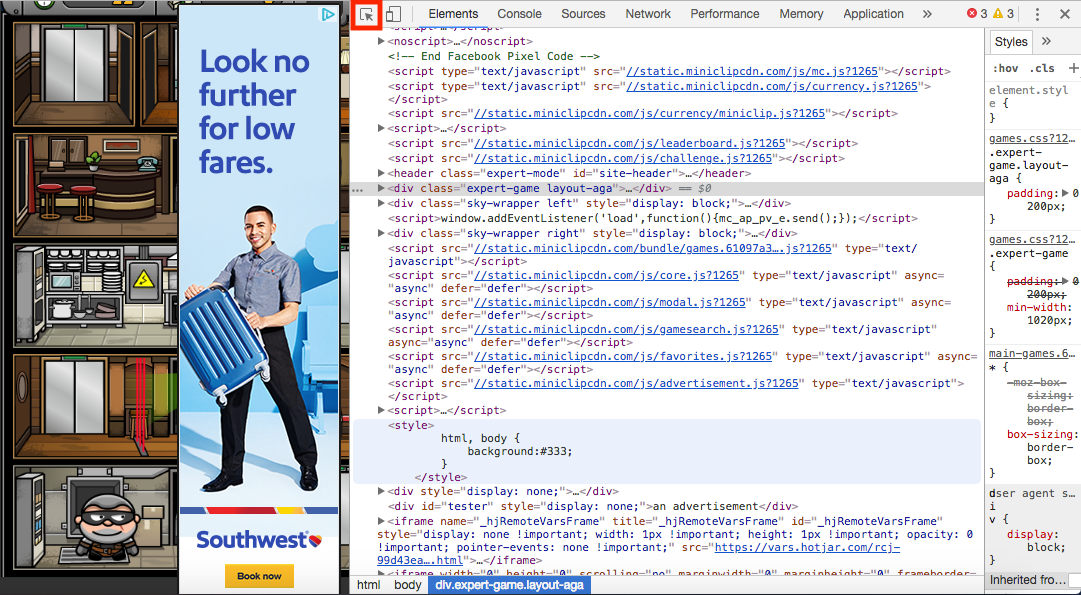Screen dimensions: 1081x595
Task: Open the leaderboard.js script link
Action: click(x=629, y=143)
